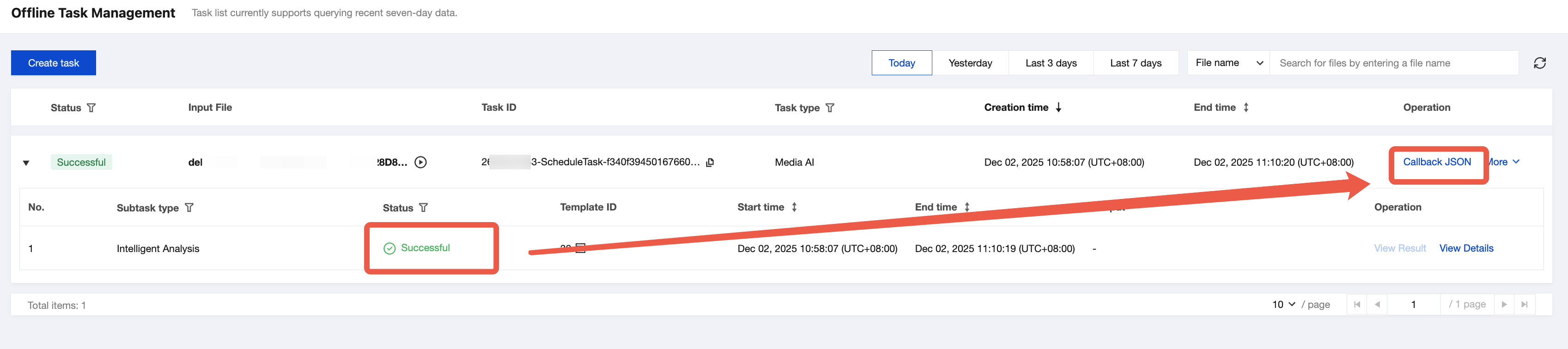Sort by Creation time arrow
Viewport: 1568px width, 349px height.
click(x=1058, y=108)
